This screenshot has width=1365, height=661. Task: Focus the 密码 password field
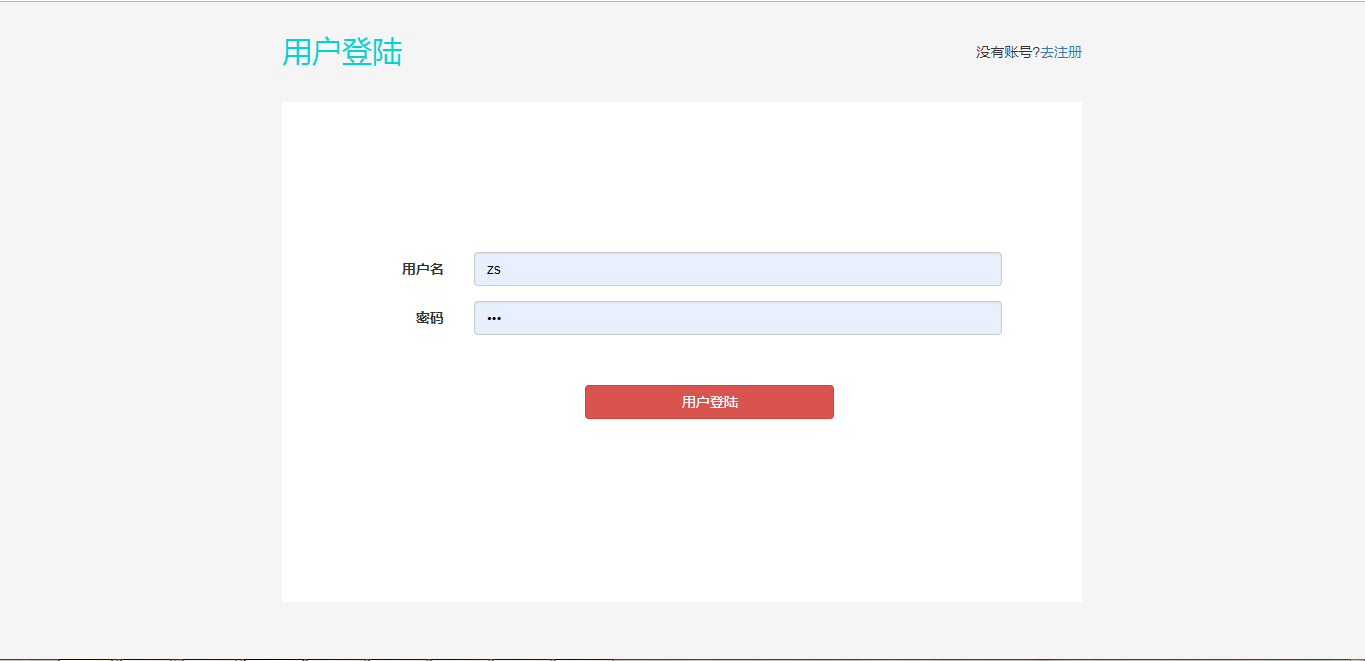(x=737, y=318)
